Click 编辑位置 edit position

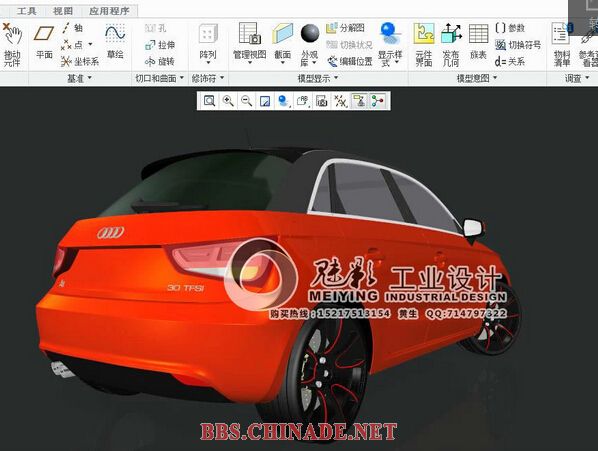350,61
